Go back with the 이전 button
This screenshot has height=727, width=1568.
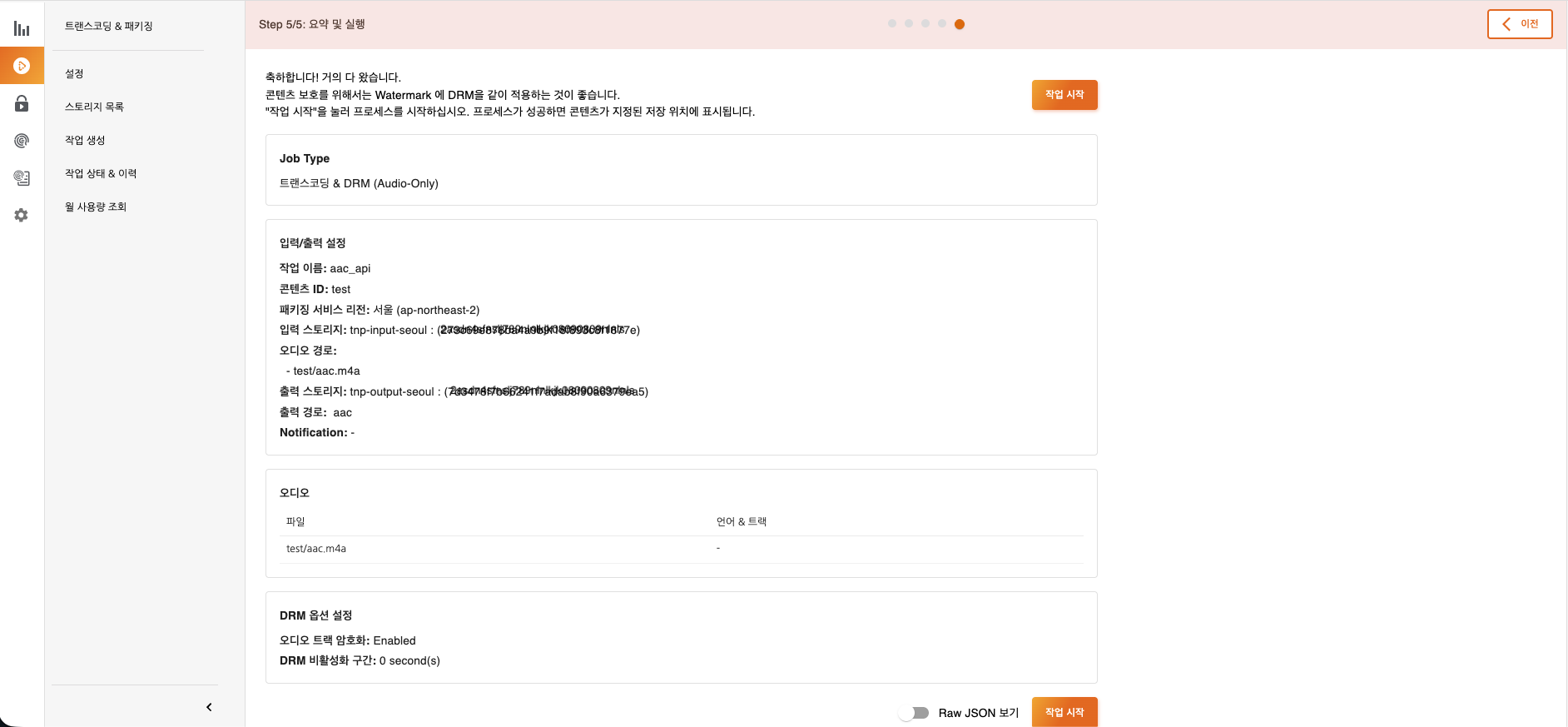(x=1519, y=24)
